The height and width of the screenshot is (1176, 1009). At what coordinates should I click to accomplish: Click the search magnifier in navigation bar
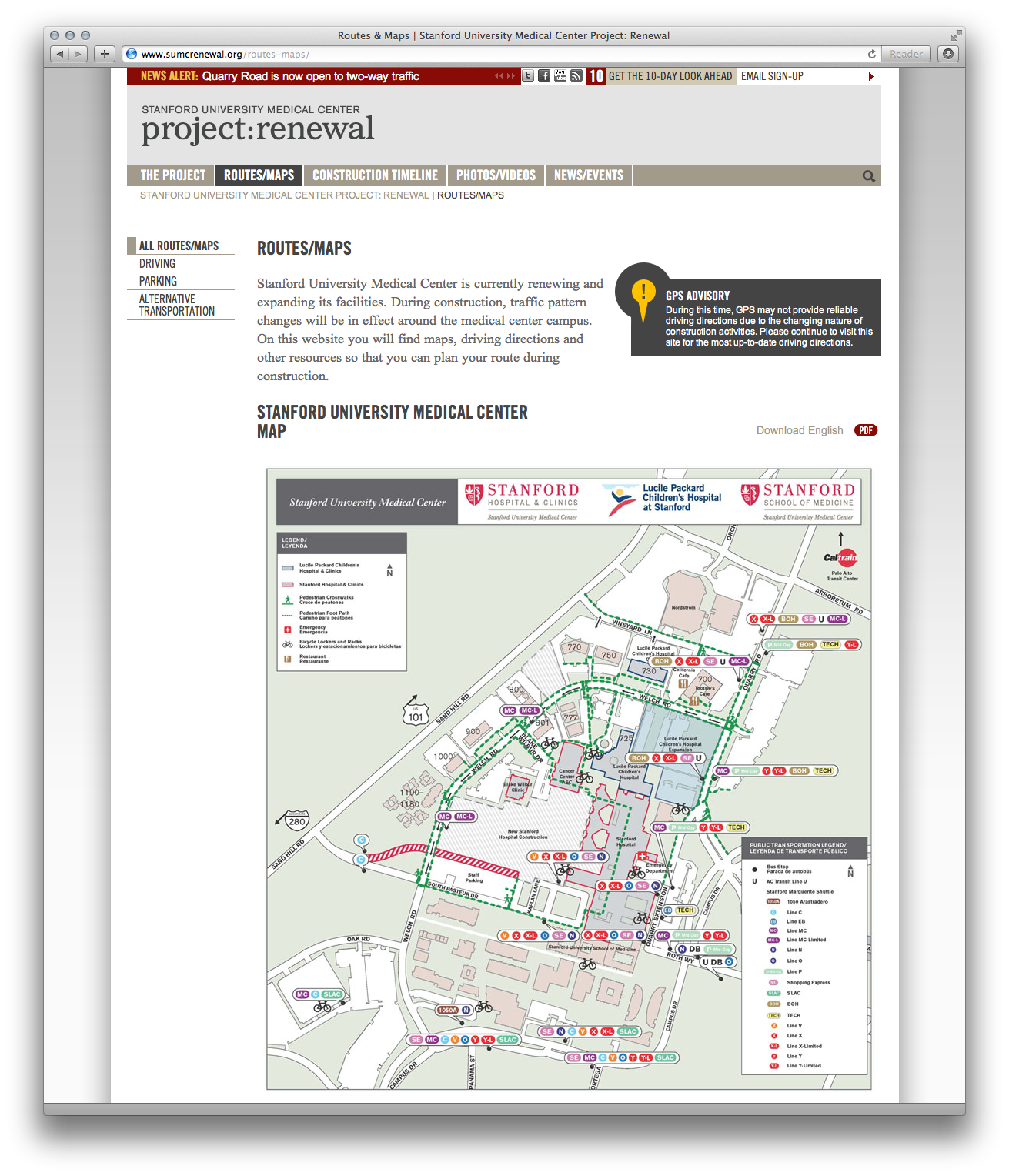point(869,176)
